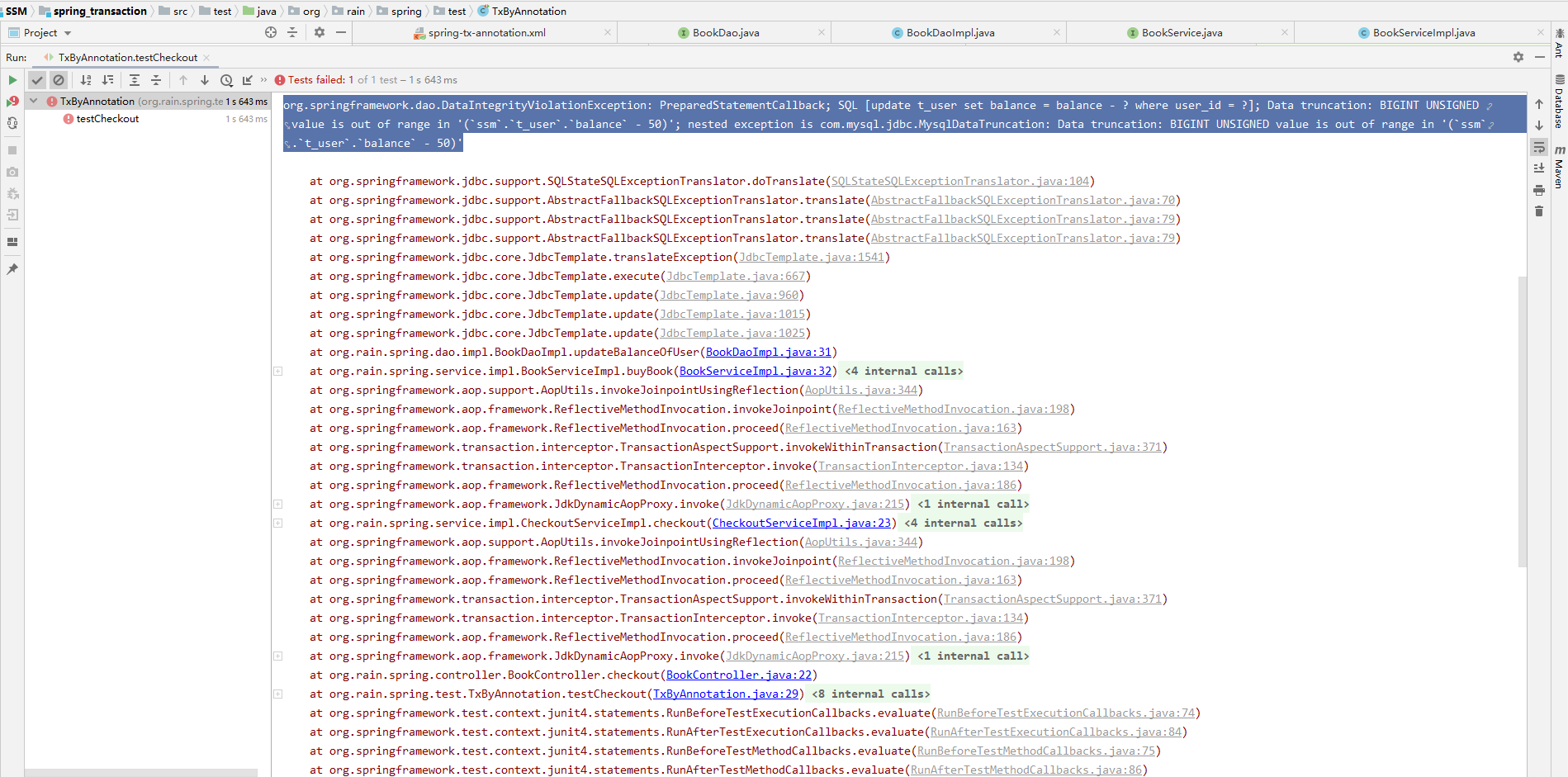Sort tests by duration
This screenshot has width=1568, height=777.
pyautogui.click(x=107, y=80)
